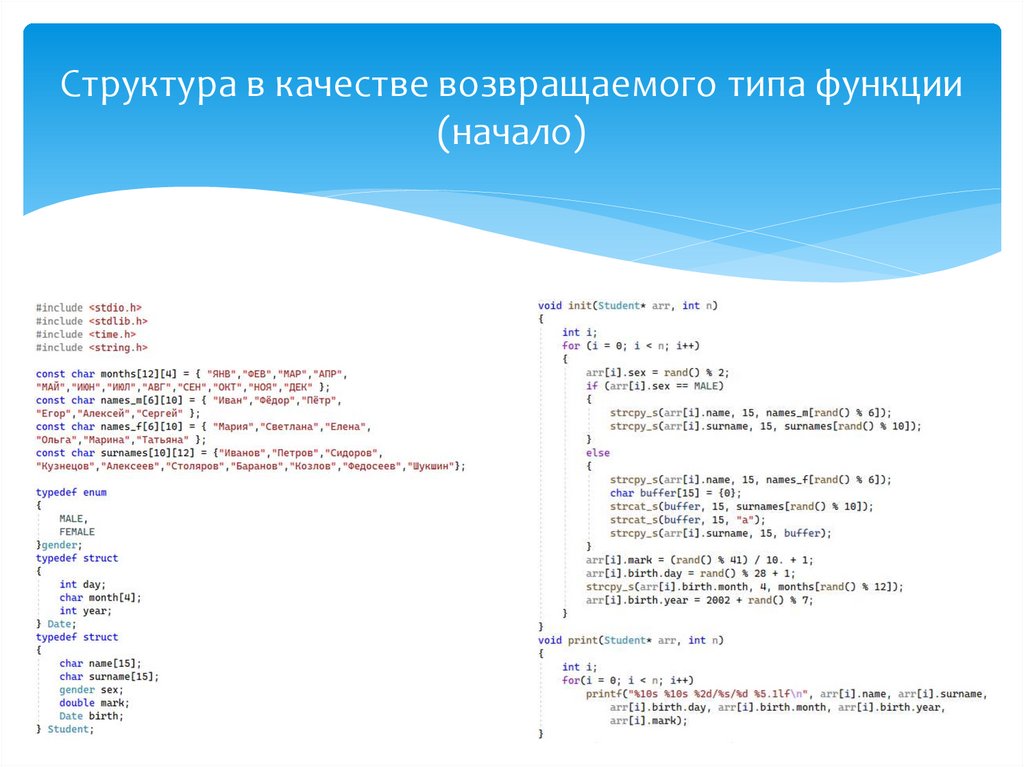The height and width of the screenshot is (767, 1024).
Task: Click the "char month[4];" field
Action: [100, 598]
